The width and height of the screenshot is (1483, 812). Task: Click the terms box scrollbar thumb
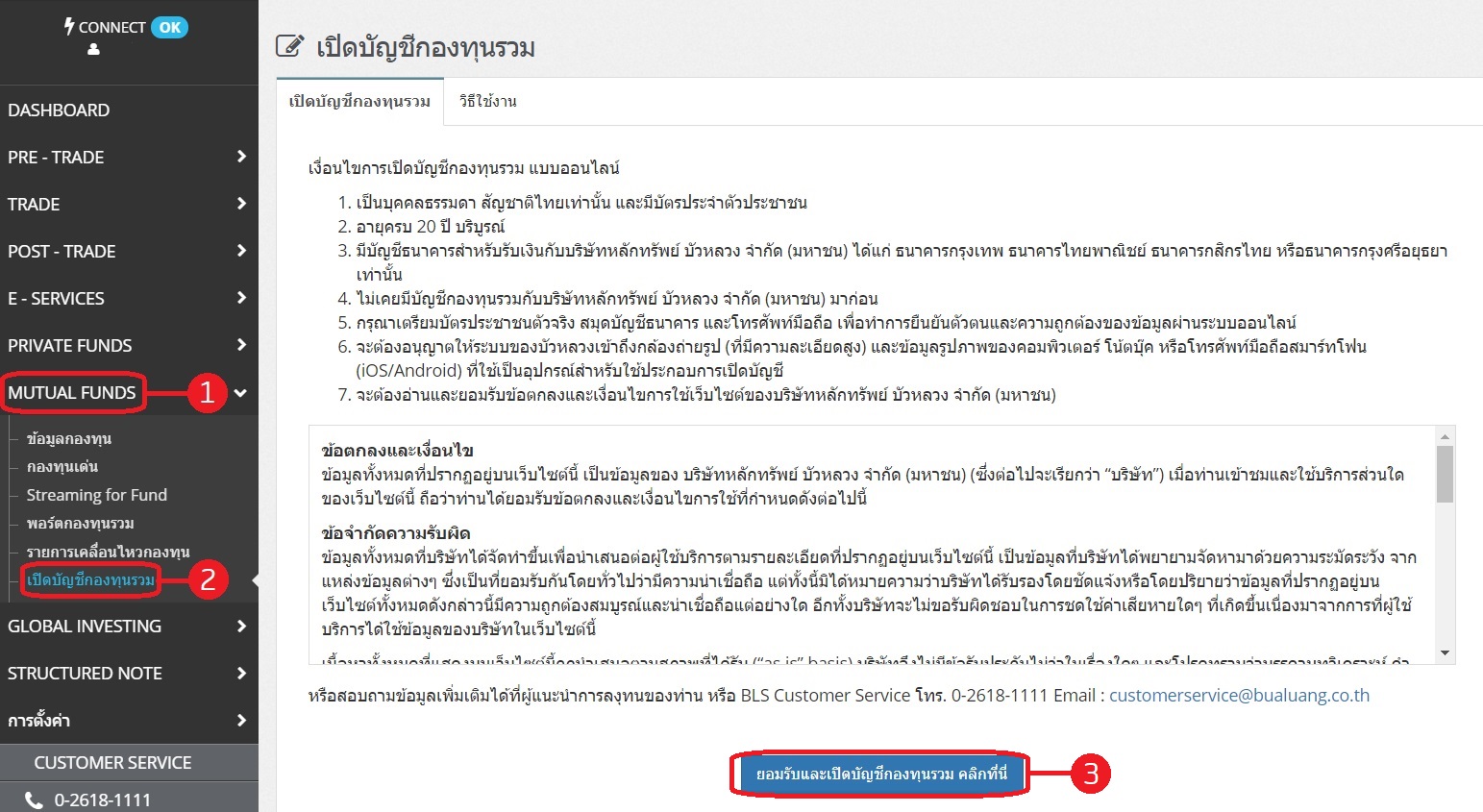[1445, 475]
